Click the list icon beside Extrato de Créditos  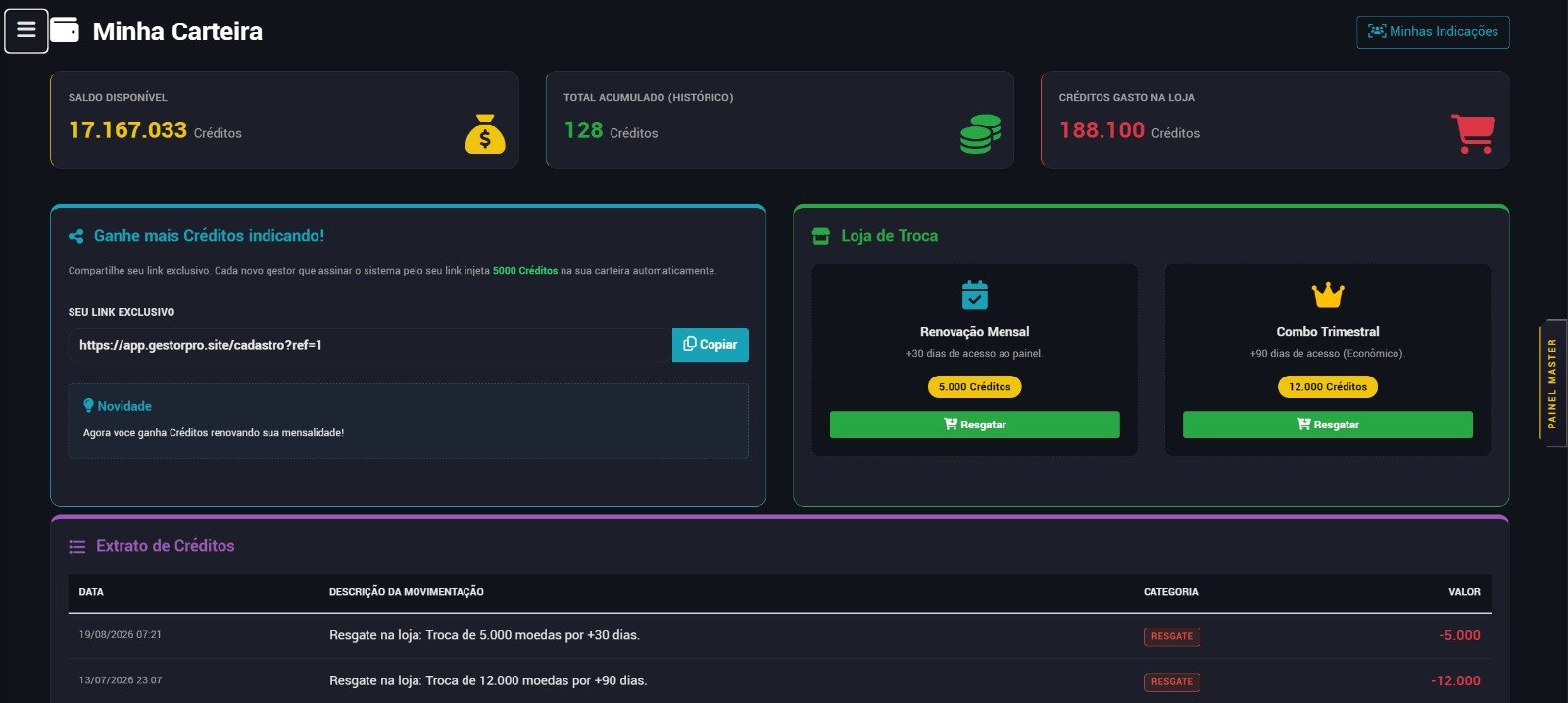[77, 547]
